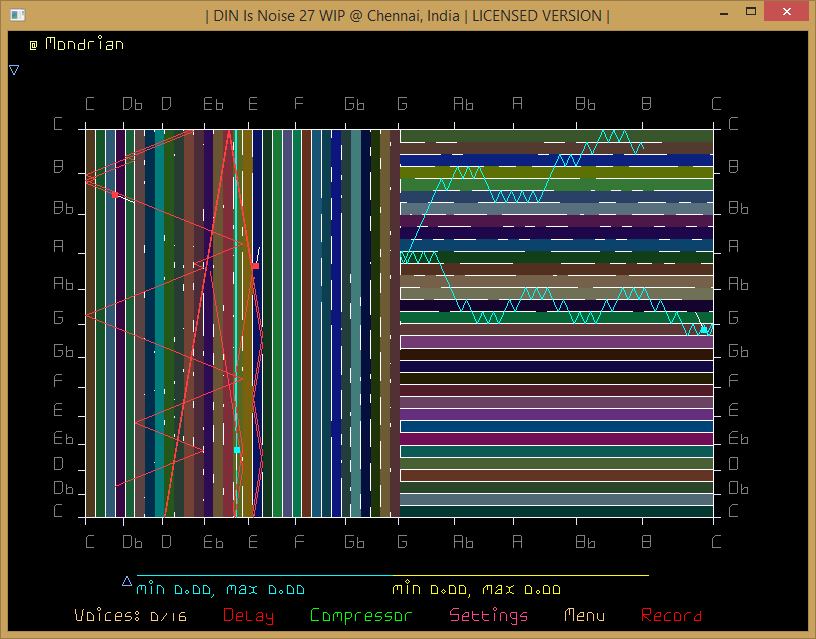816x639 pixels.
Task: Click the Bb note label on top axis
Action: pos(585,104)
